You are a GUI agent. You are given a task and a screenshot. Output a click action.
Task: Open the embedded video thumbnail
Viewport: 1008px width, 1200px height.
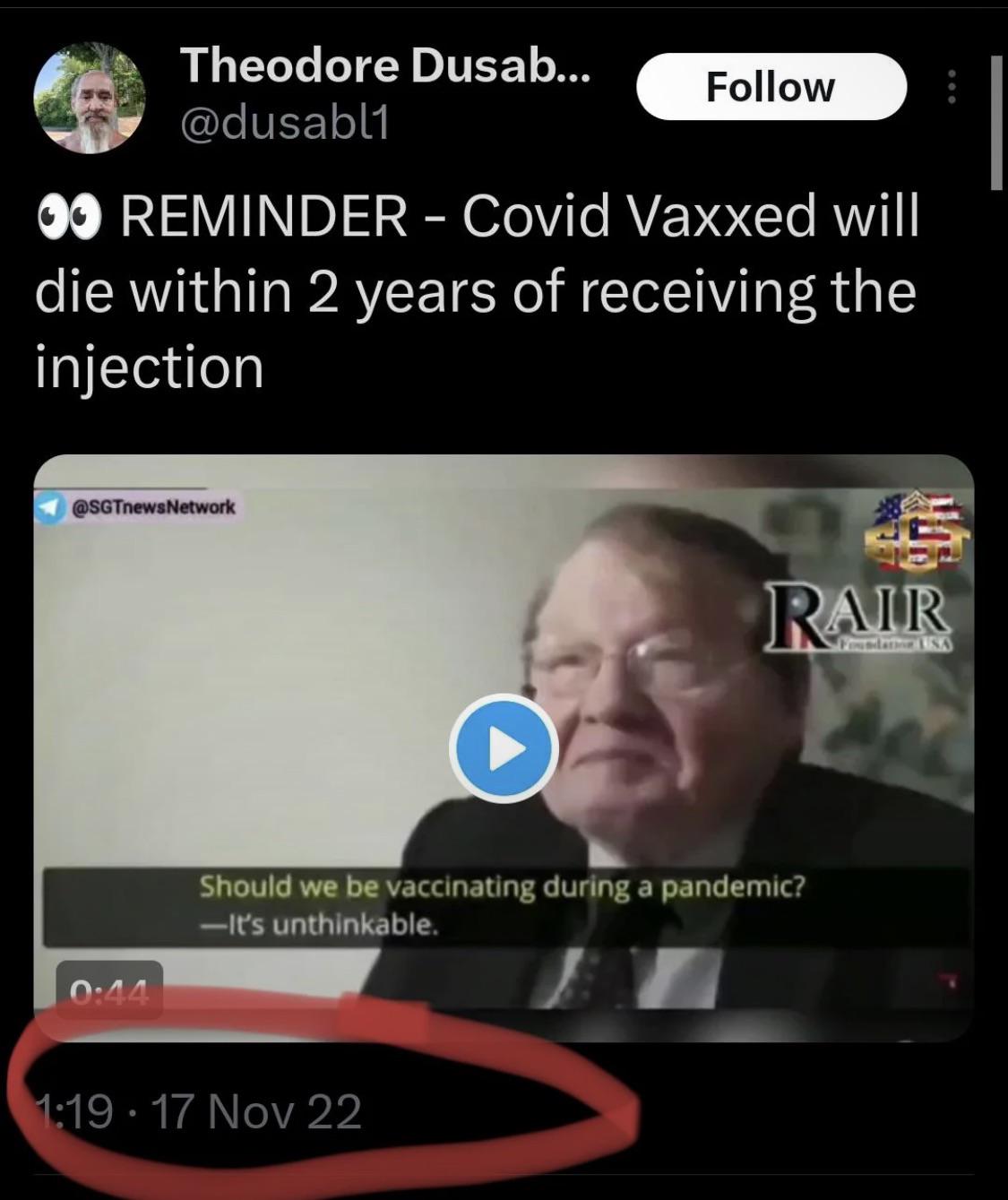tap(504, 748)
